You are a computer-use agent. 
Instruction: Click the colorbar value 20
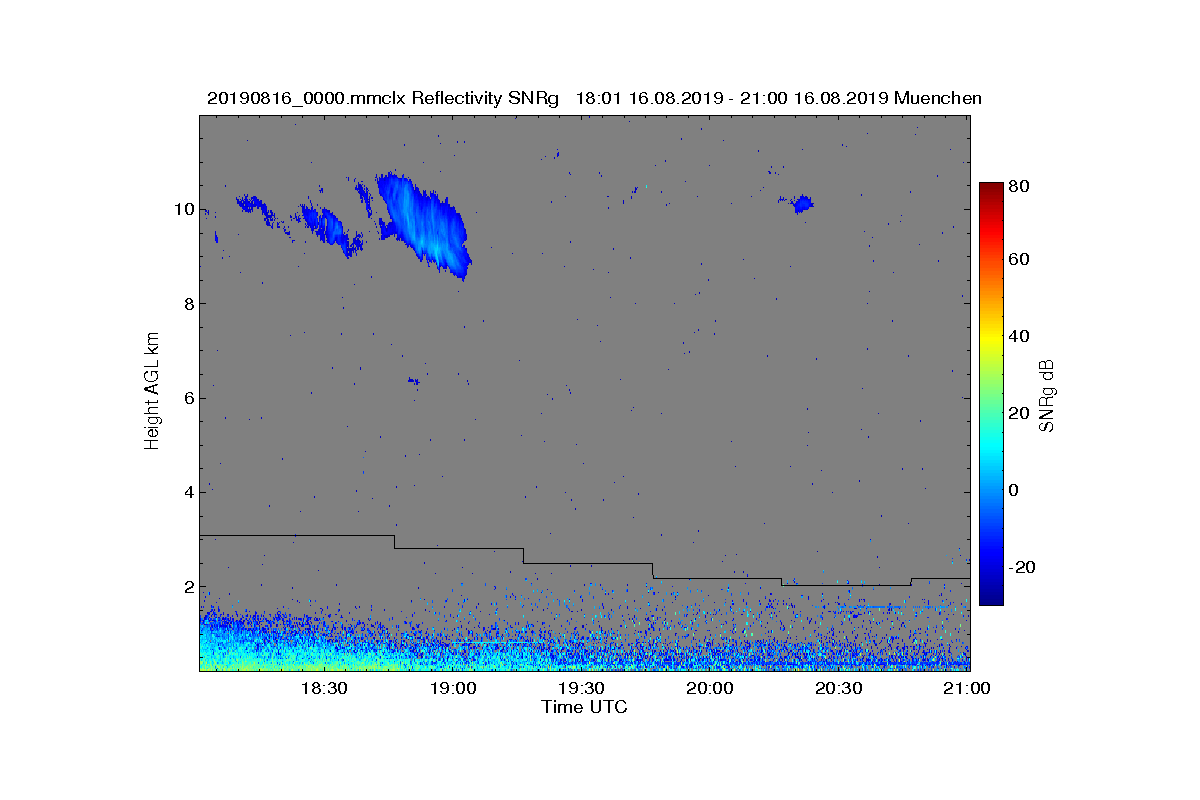click(x=1020, y=414)
